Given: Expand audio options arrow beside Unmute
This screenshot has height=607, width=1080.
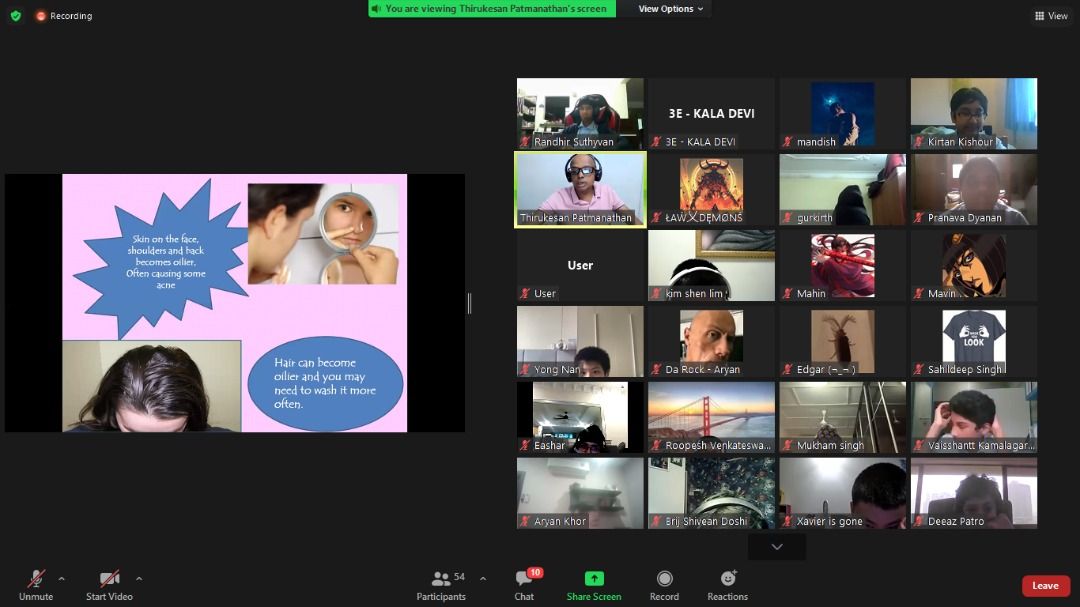Looking at the screenshot, I should pyautogui.click(x=62, y=578).
